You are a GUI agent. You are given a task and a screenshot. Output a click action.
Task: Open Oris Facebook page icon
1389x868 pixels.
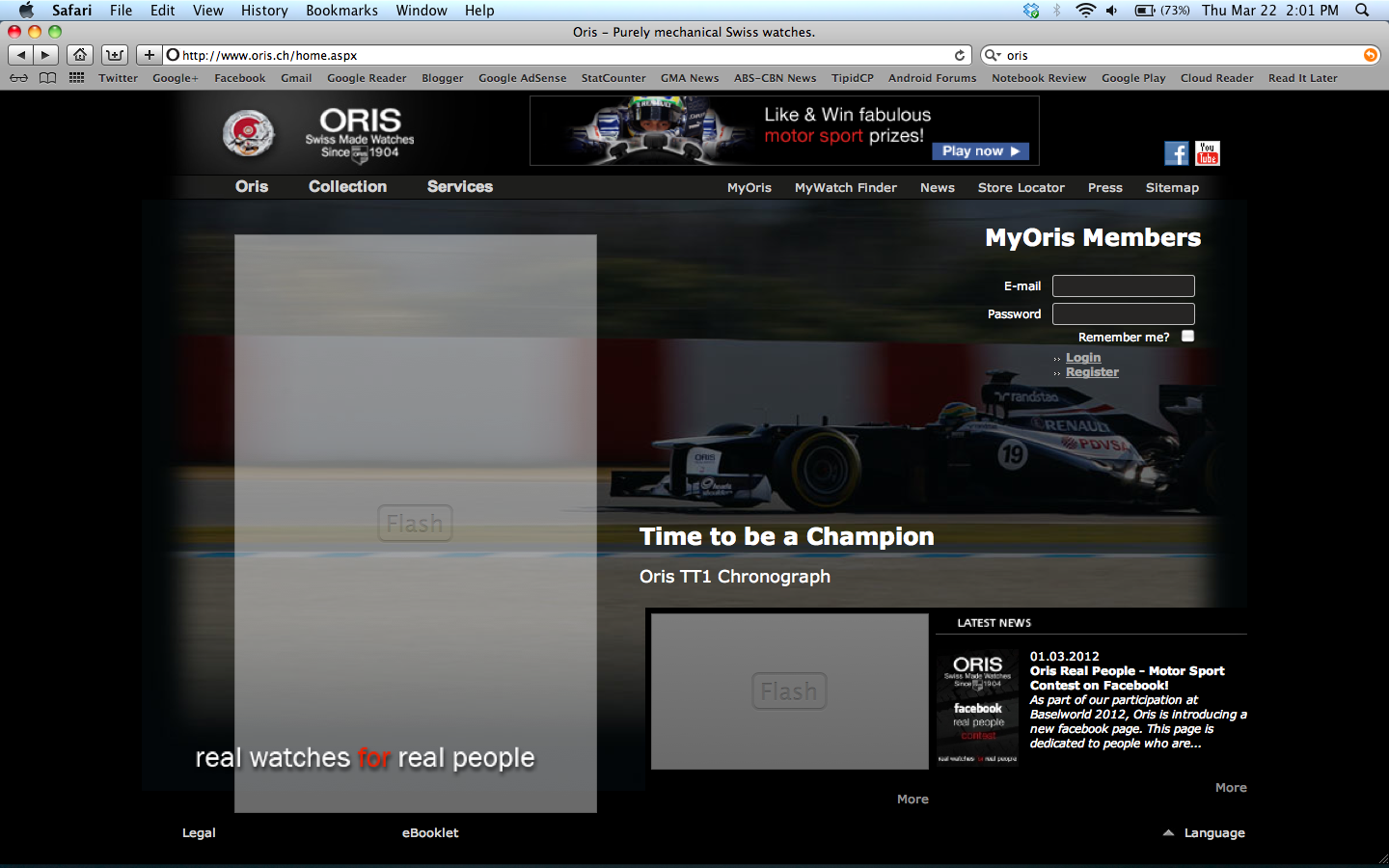[1177, 153]
